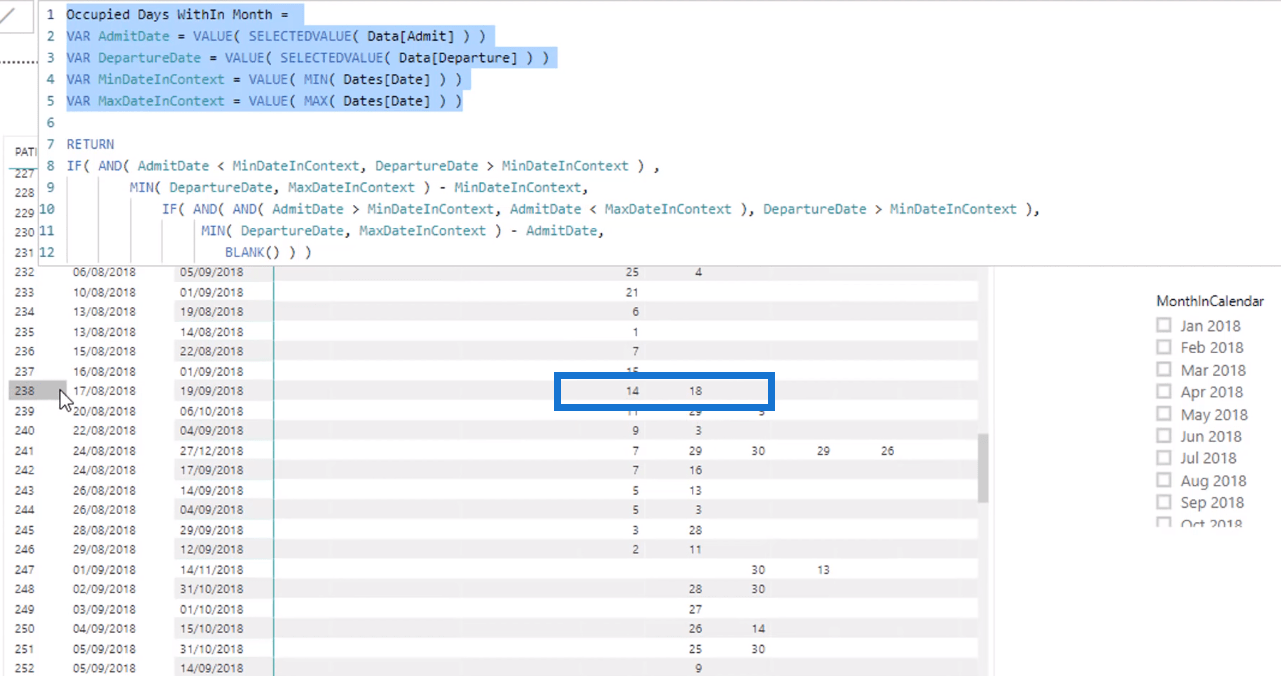Viewport: 1281px width, 676px height.
Task: Click value 21 in row 233
Action: tap(632, 292)
